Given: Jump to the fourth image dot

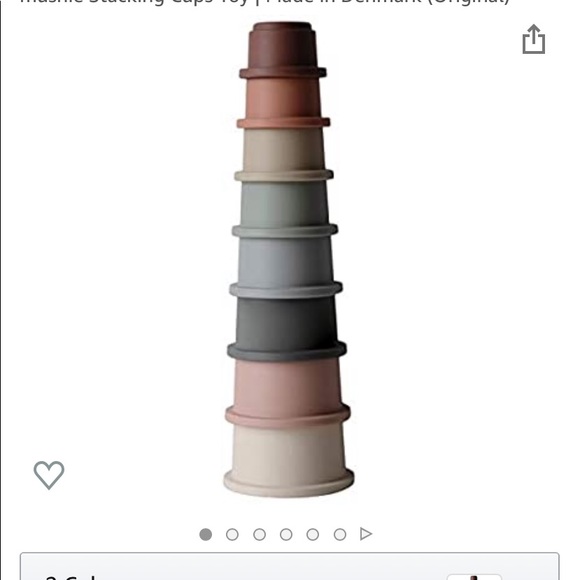Looking at the screenshot, I should [x=286, y=535].
